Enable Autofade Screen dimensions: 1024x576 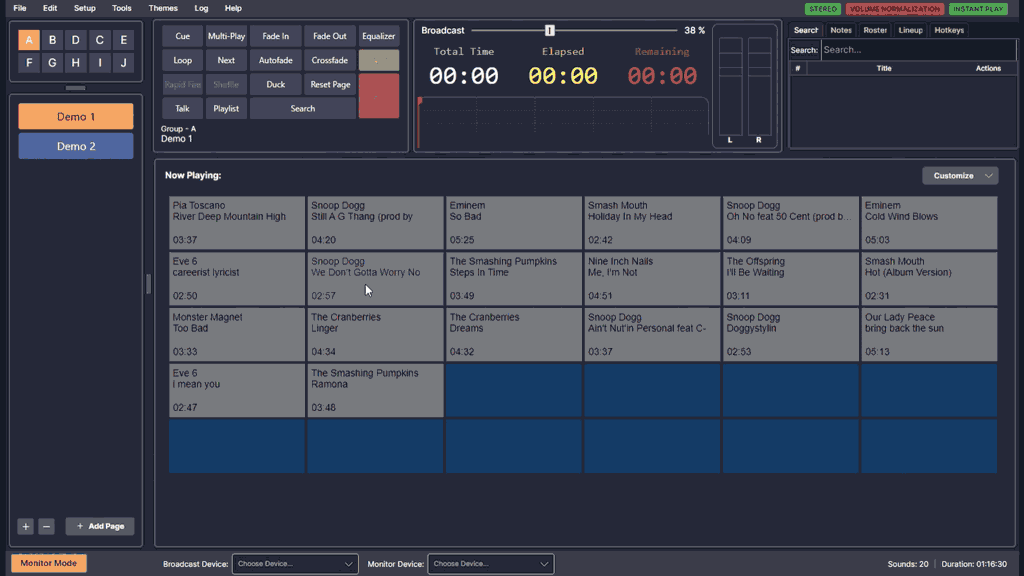[276, 60]
